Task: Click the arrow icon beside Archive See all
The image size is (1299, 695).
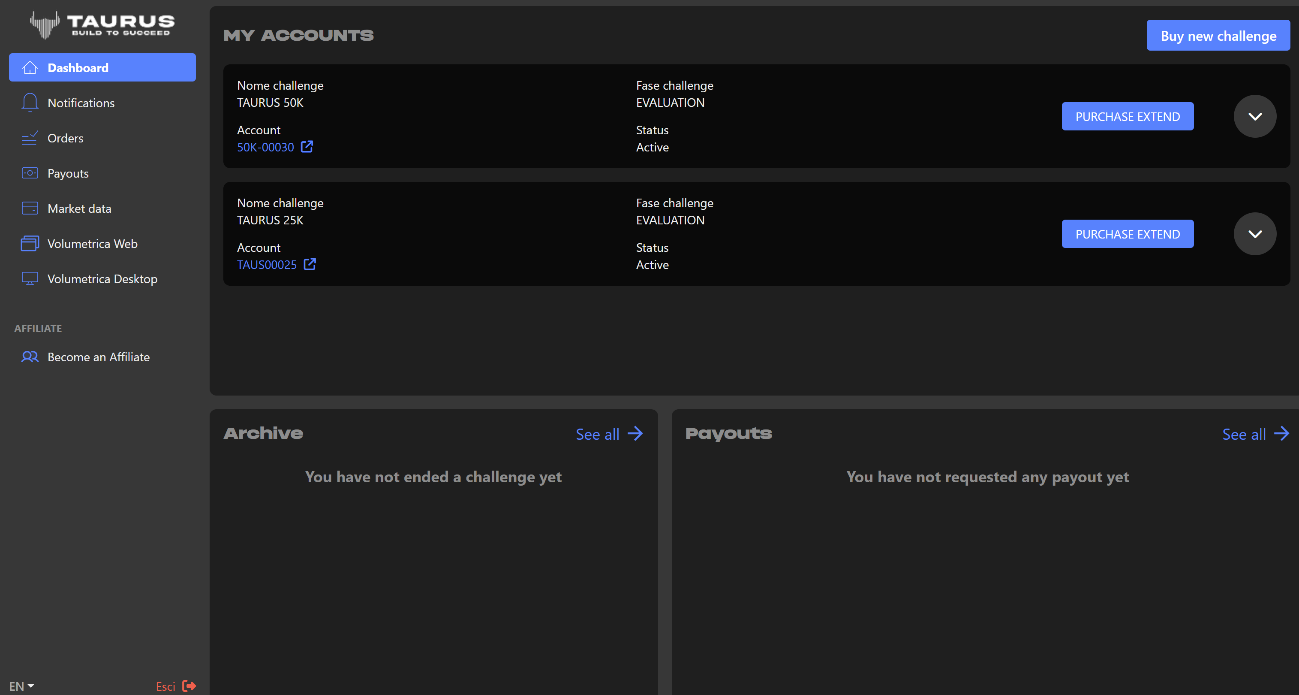Action: [635, 434]
